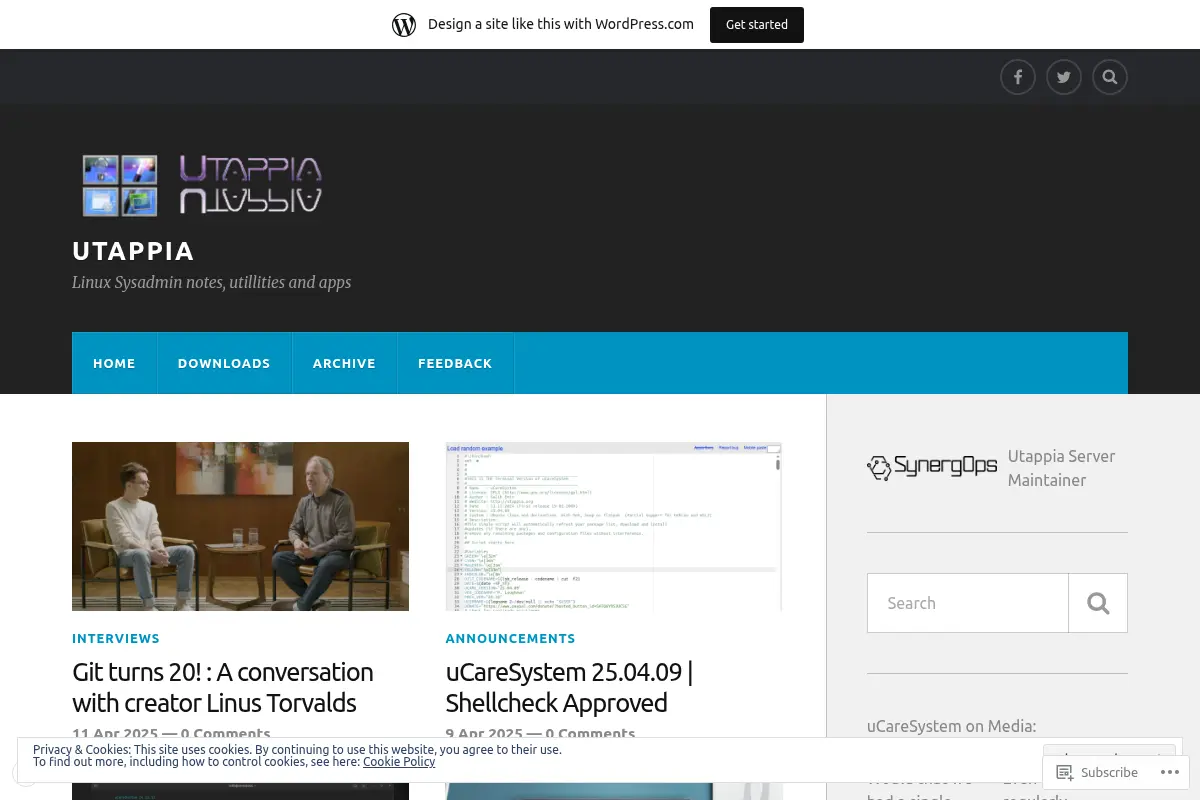Open the Downloads menu item
1200x800 pixels.
(x=224, y=363)
